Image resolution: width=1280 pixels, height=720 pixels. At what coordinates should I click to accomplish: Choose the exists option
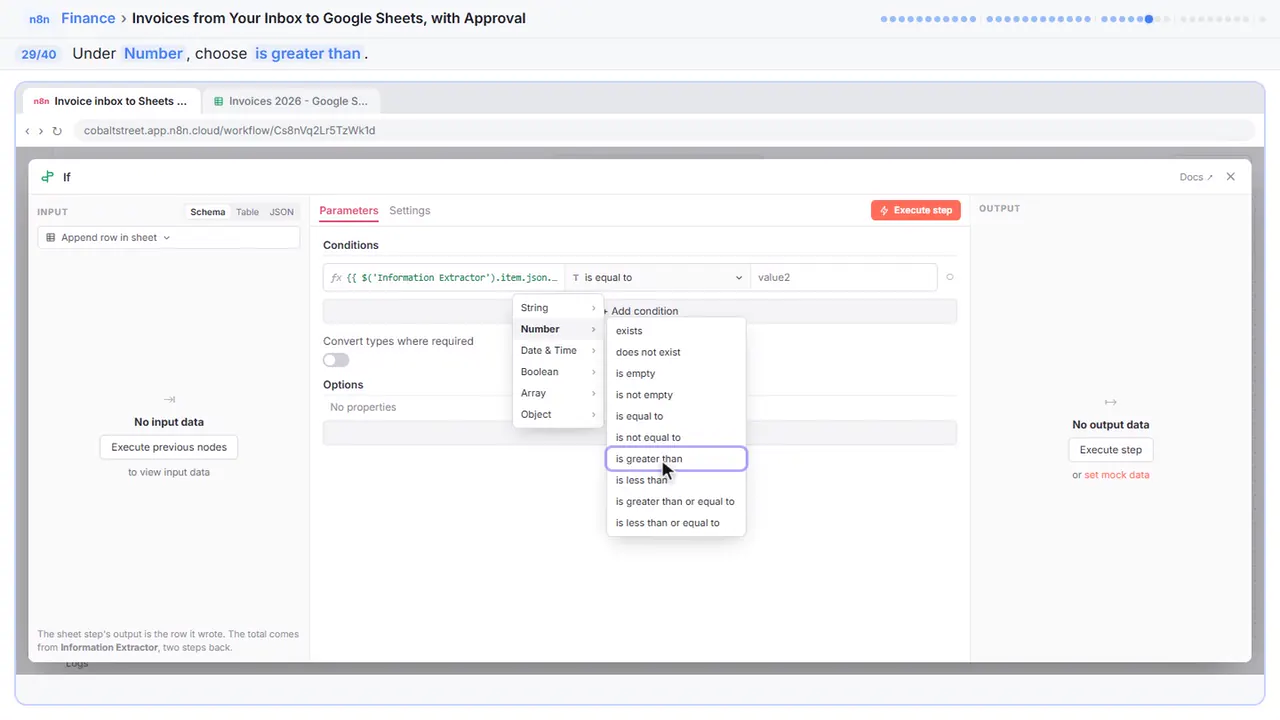676,331
